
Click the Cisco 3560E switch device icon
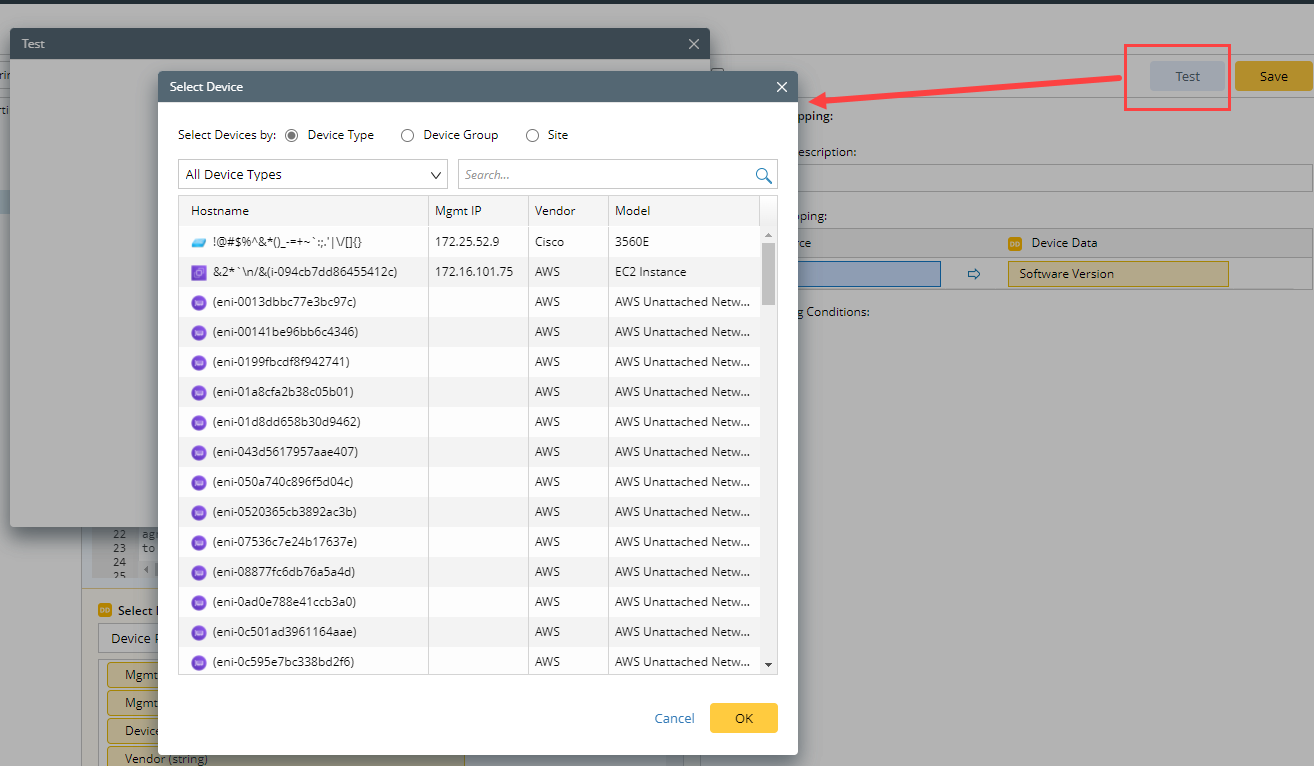pyautogui.click(x=198, y=242)
